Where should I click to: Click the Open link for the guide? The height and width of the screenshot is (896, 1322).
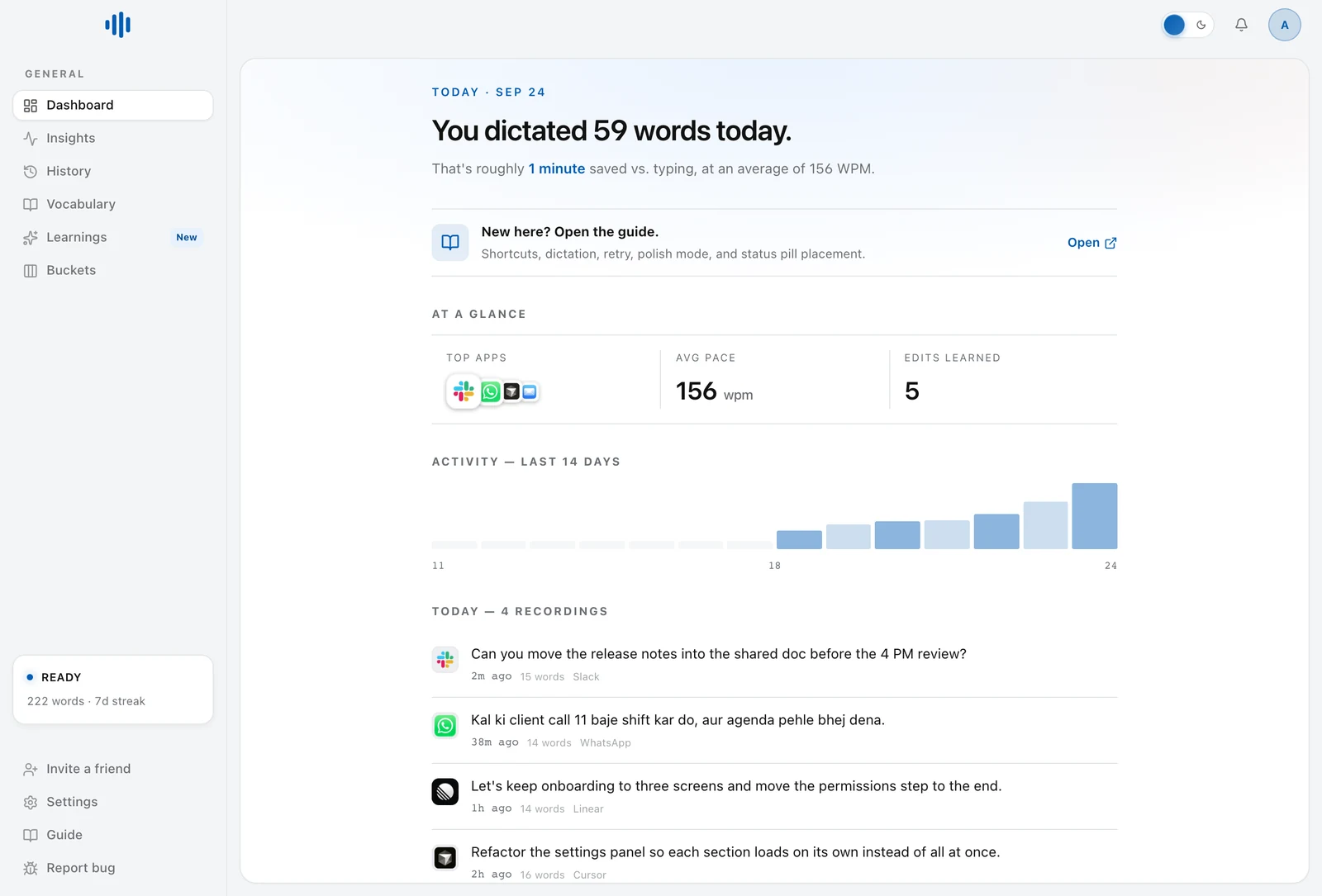pyautogui.click(x=1091, y=243)
